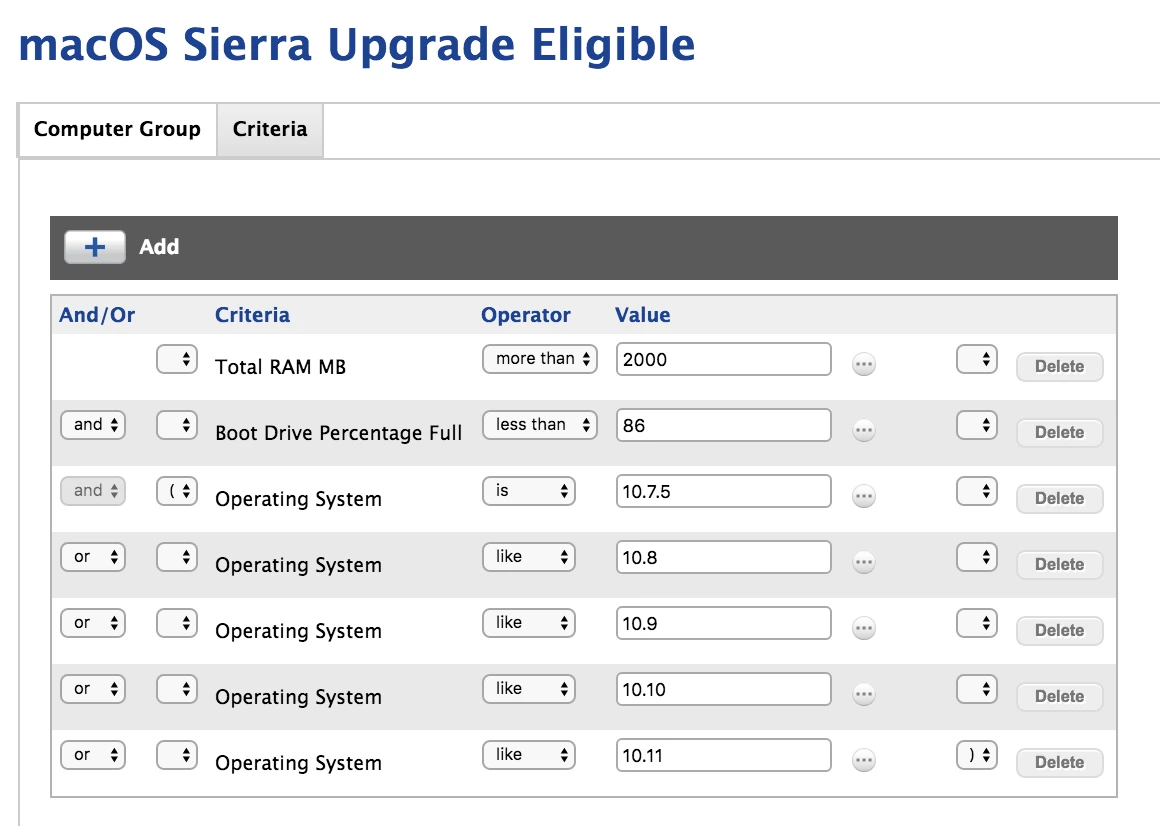Click the 'Total RAM MB' criteria label
The width and height of the screenshot is (1160, 826).
[280, 367]
